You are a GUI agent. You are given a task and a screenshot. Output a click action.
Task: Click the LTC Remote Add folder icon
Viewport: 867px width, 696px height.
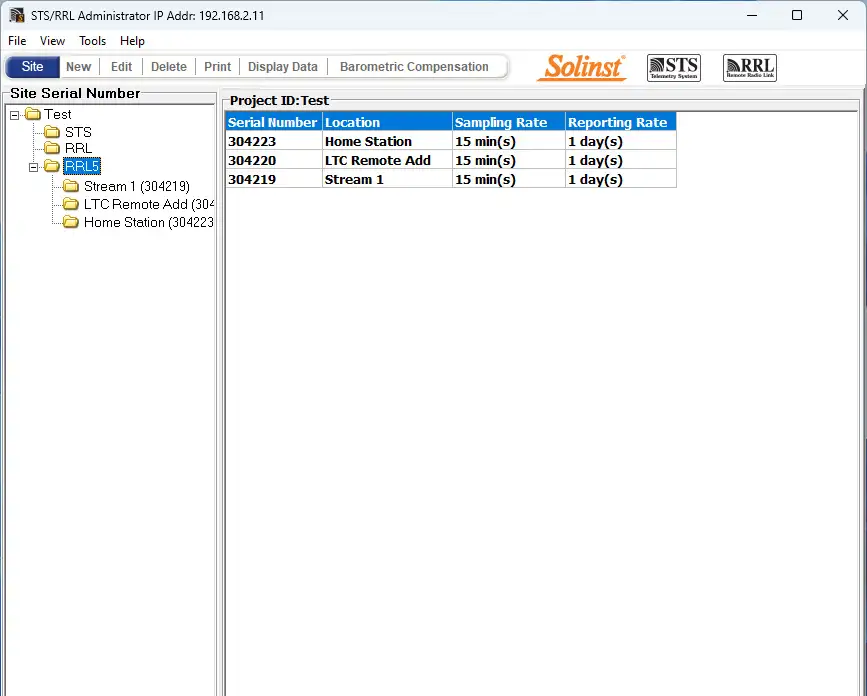71,204
